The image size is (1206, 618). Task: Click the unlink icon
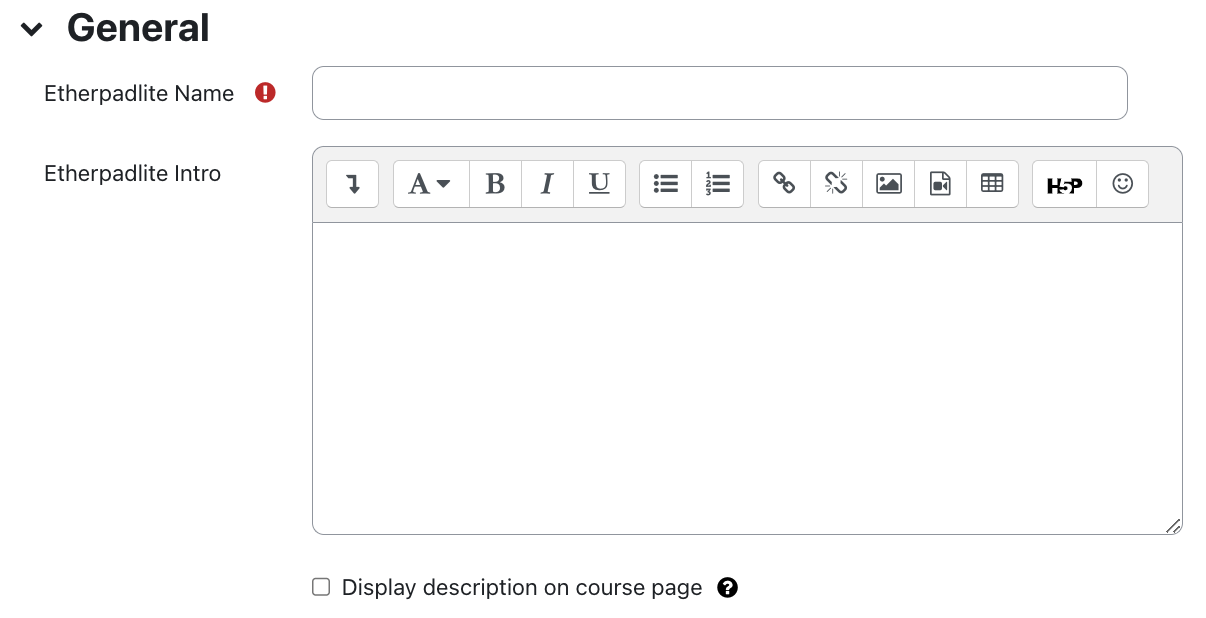[836, 184]
